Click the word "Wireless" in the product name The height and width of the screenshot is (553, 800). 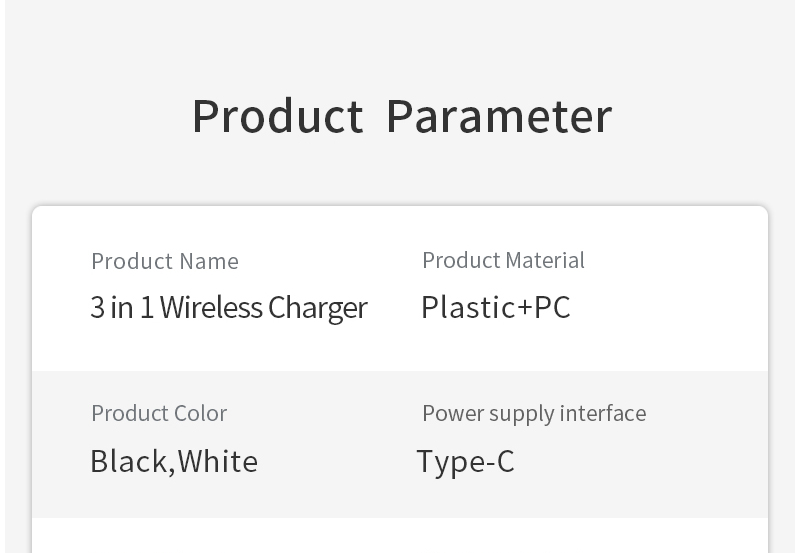coord(211,307)
